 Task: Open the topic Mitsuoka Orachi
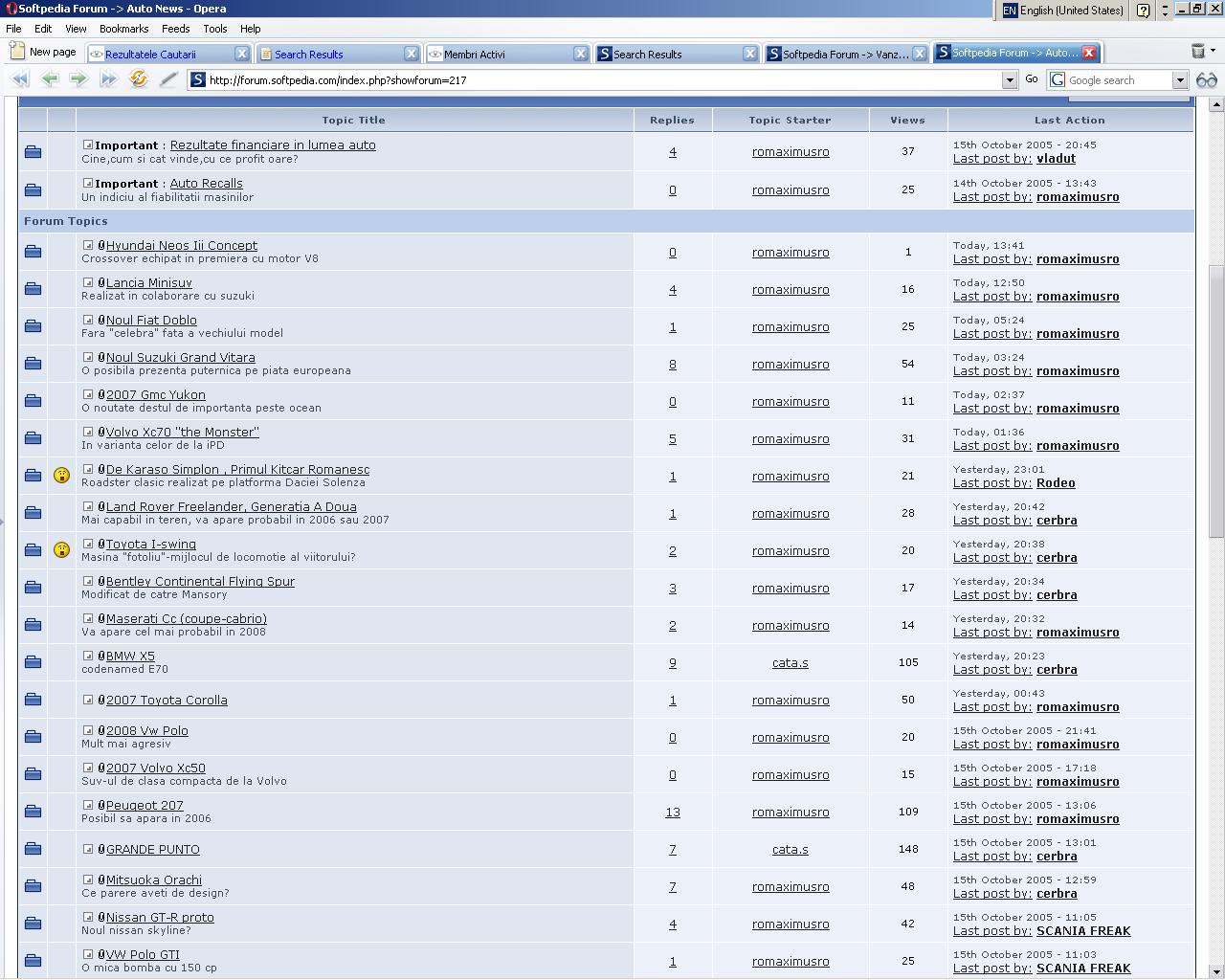pos(153,880)
